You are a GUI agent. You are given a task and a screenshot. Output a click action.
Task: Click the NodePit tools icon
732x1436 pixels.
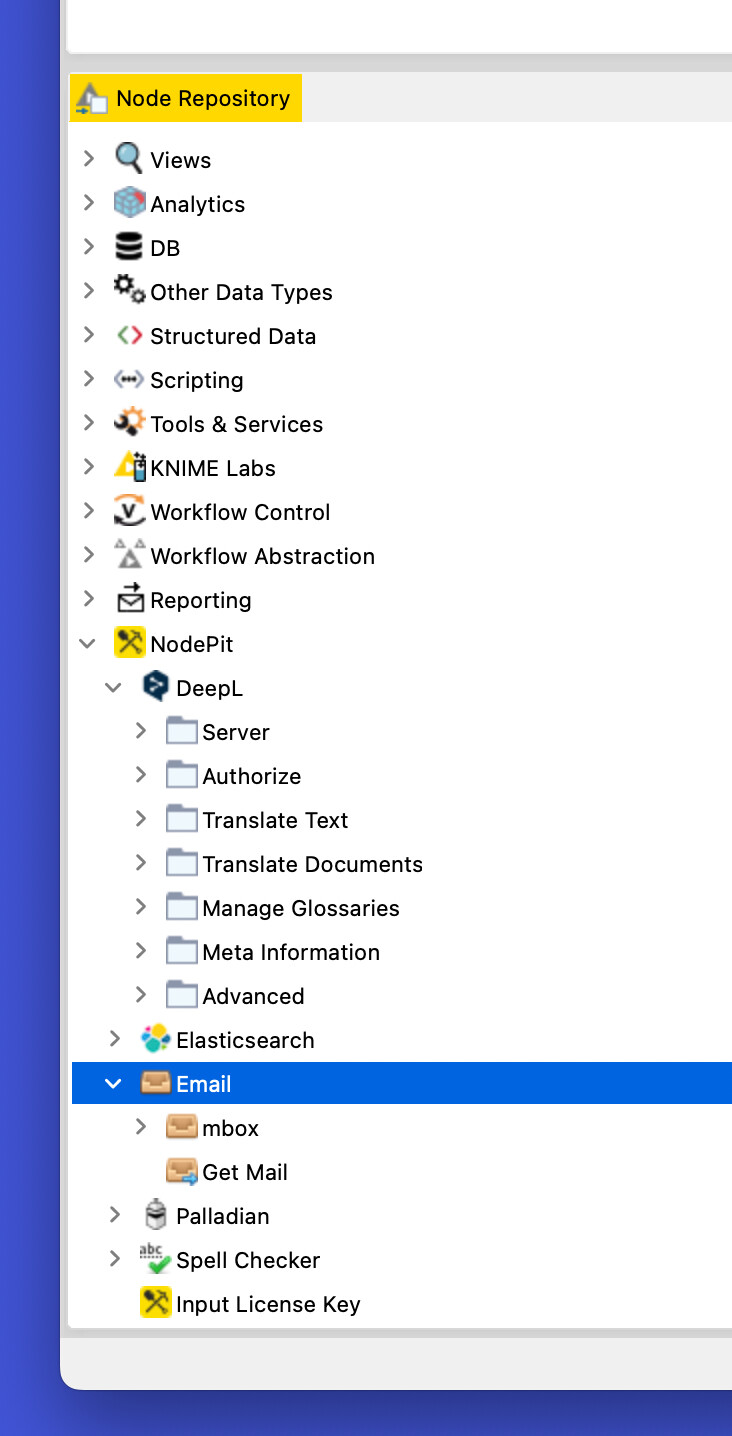[129, 642]
